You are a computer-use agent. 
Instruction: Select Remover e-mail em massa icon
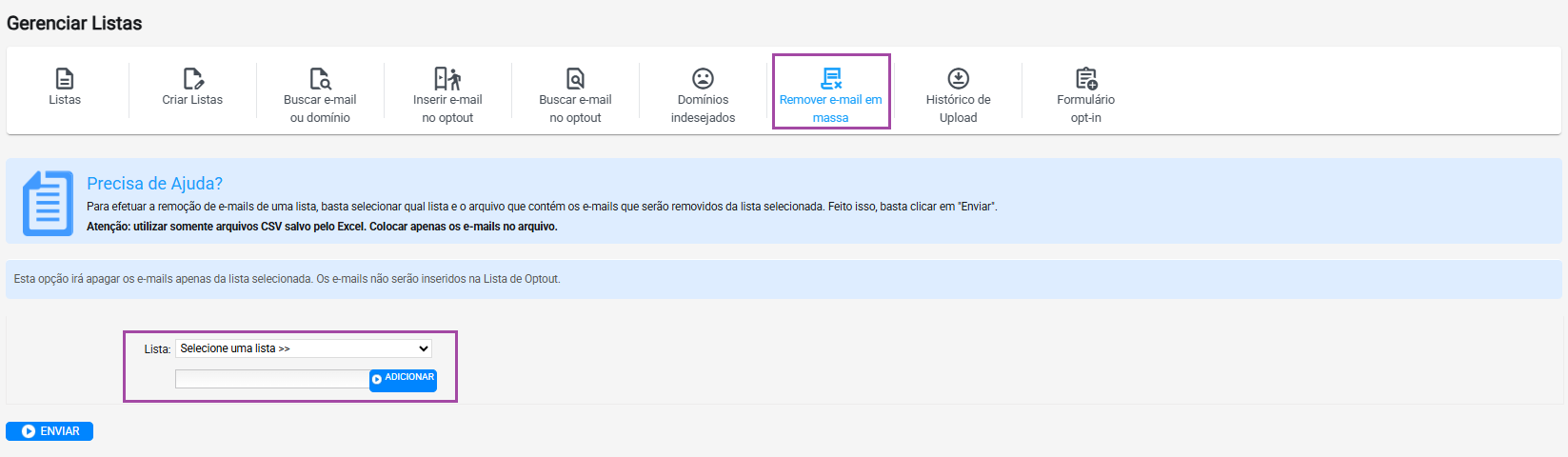point(831,78)
